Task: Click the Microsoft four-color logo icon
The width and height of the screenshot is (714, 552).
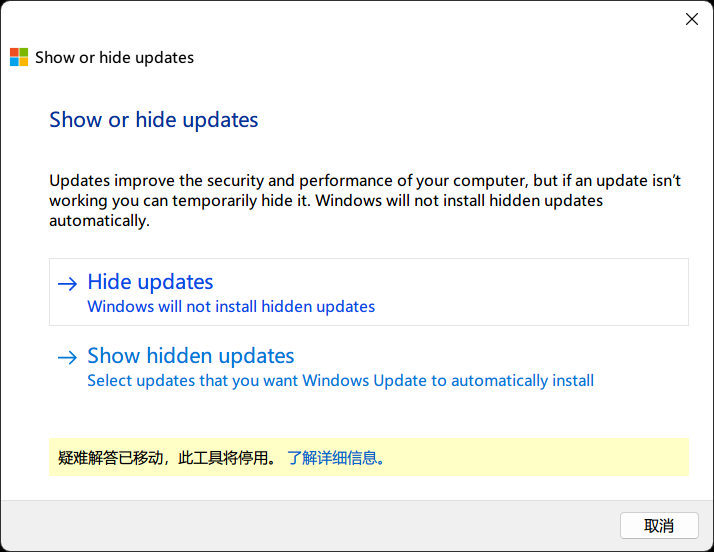Action: point(19,57)
